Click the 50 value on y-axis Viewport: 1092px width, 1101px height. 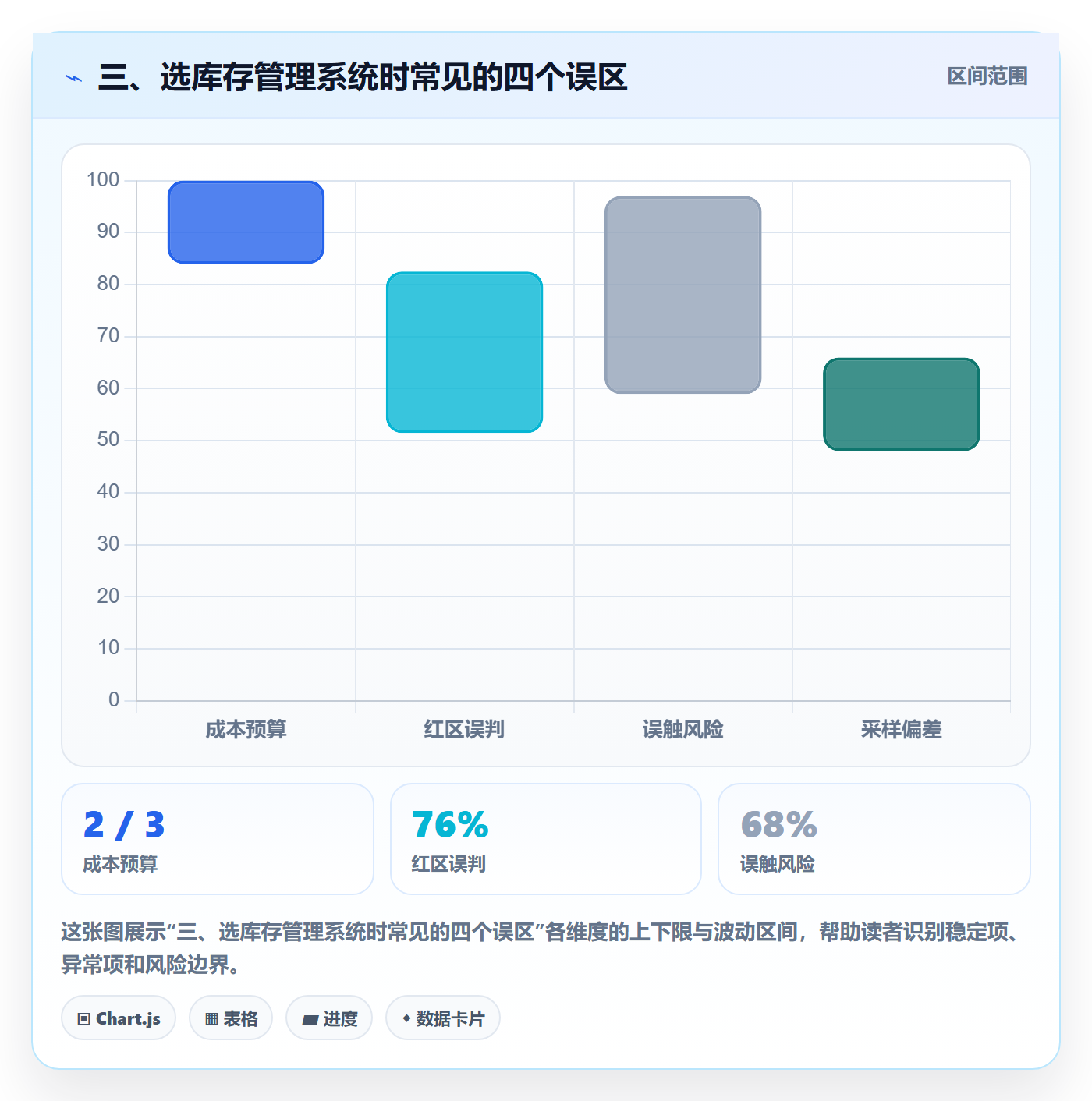pos(108,440)
